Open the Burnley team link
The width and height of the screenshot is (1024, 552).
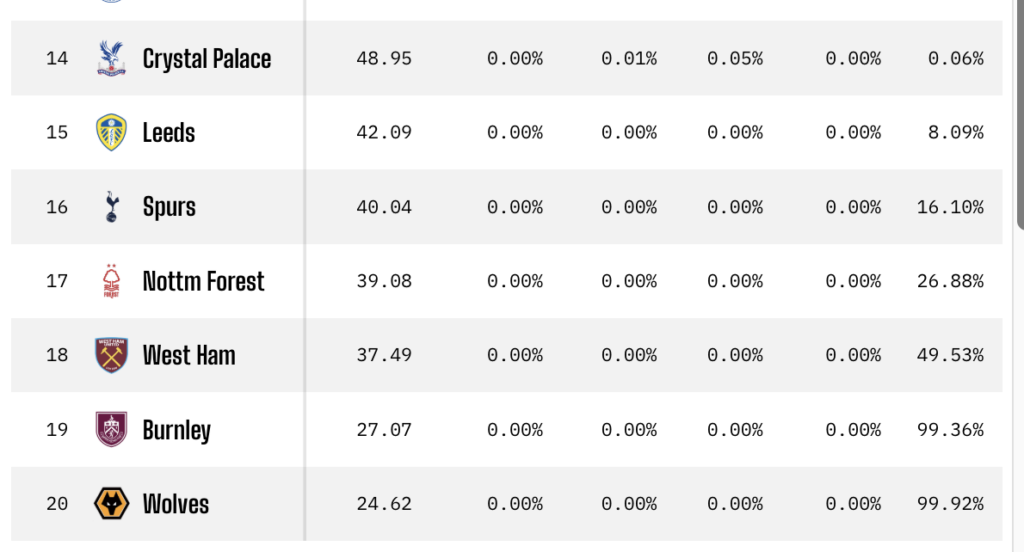point(177,430)
